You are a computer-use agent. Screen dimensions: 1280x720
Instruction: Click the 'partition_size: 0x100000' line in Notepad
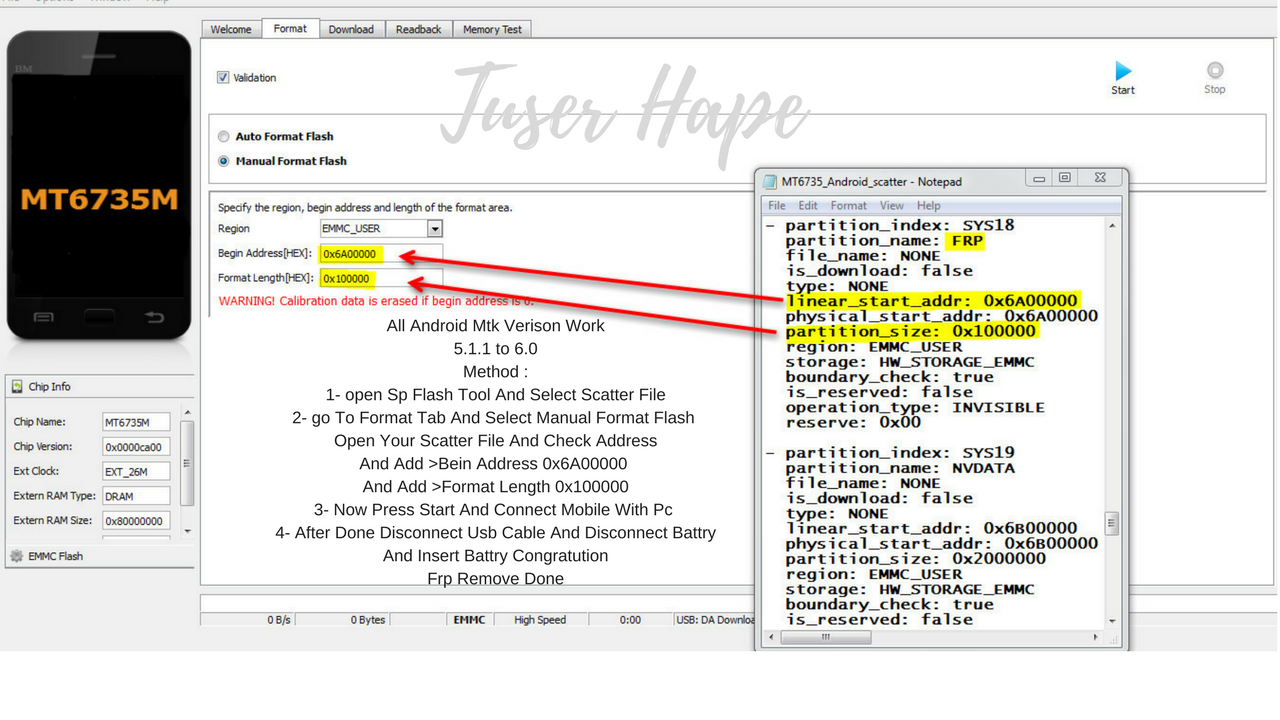pyautogui.click(x=911, y=331)
